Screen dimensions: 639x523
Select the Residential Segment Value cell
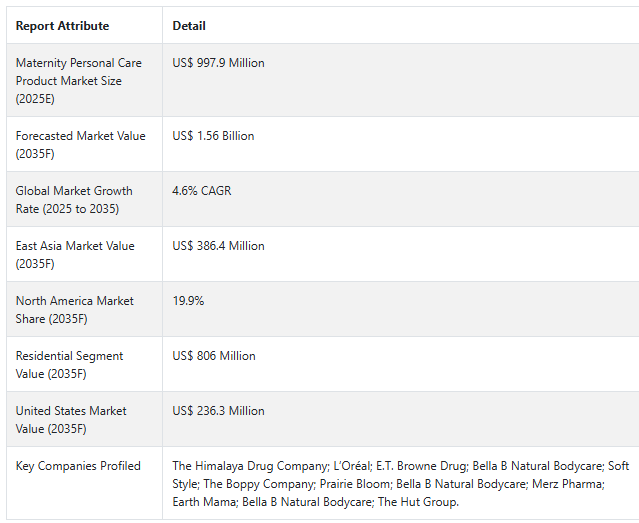coord(70,365)
